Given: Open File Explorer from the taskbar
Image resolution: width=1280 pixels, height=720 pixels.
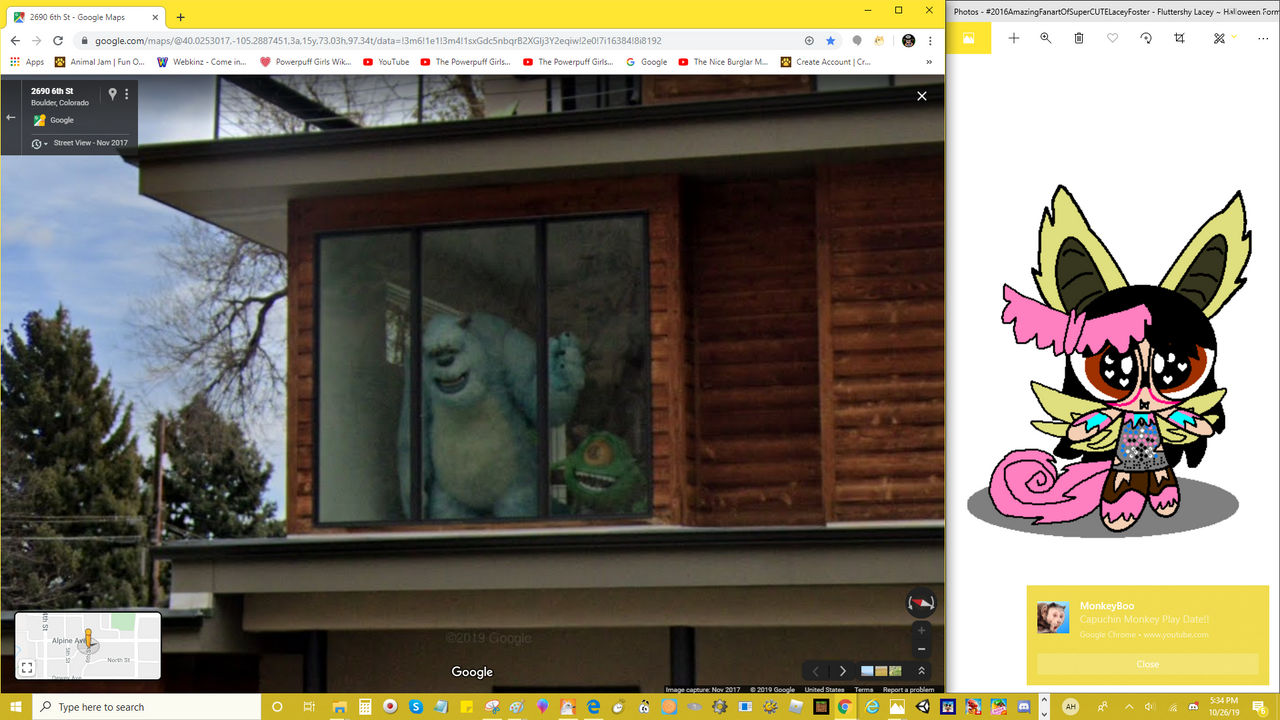Looking at the screenshot, I should pos(341,707).
